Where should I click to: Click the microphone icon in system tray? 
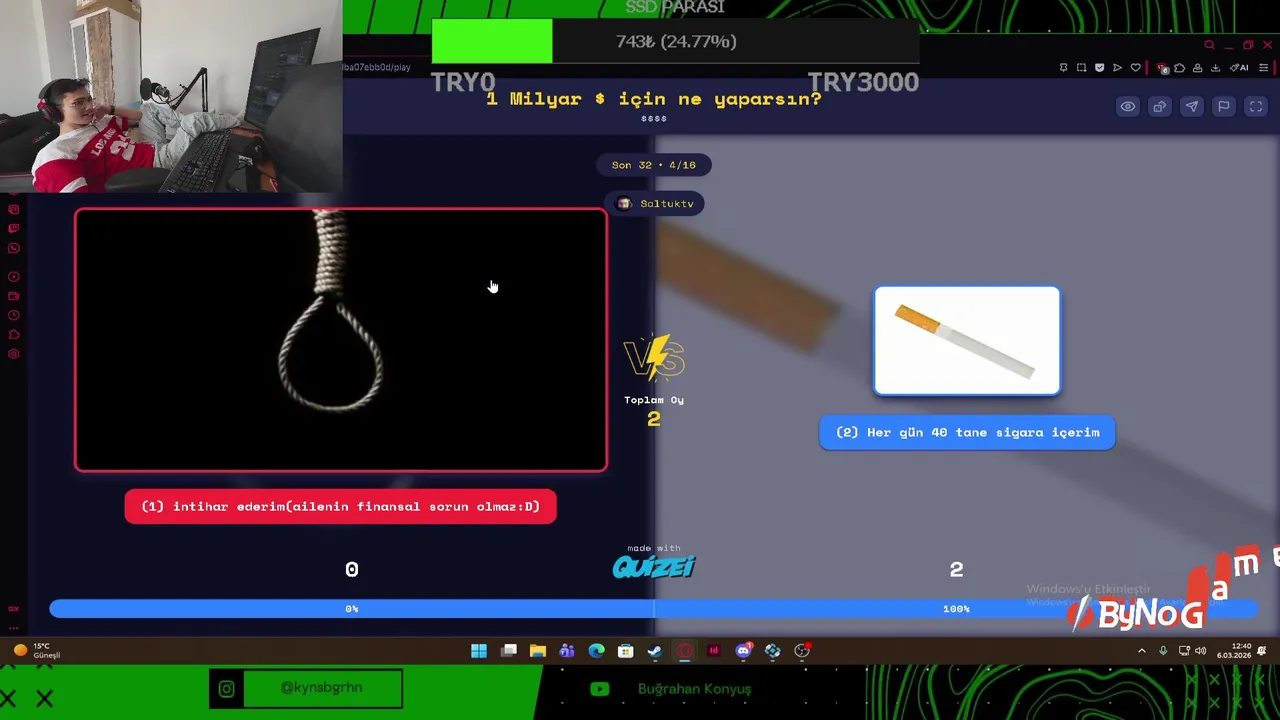coord(1163,651)
